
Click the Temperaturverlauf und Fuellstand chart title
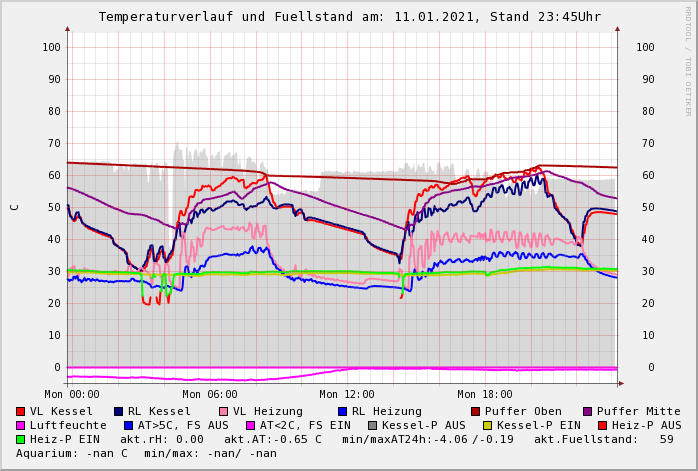pos(349,17)
